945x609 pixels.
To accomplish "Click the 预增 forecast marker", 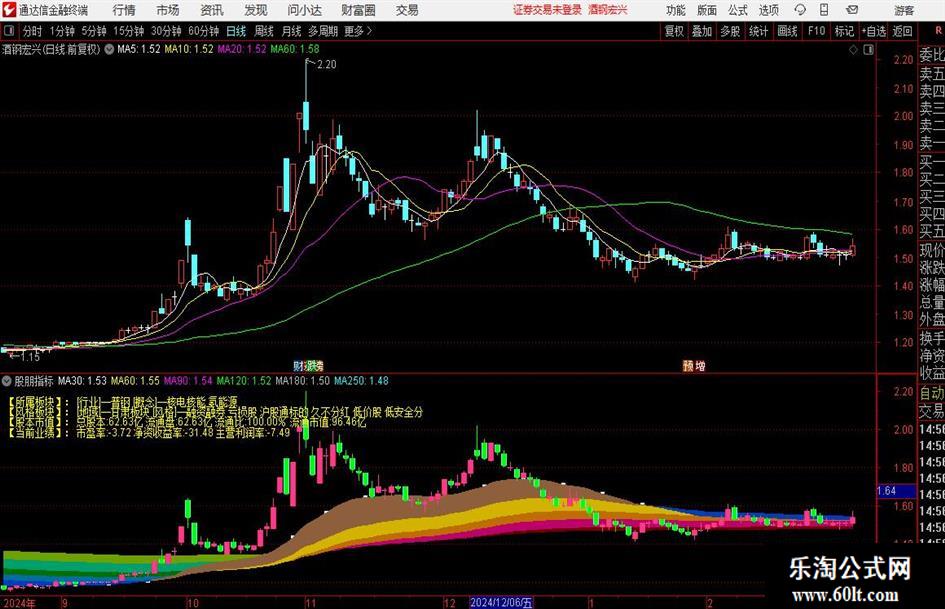I will (694, 365).
